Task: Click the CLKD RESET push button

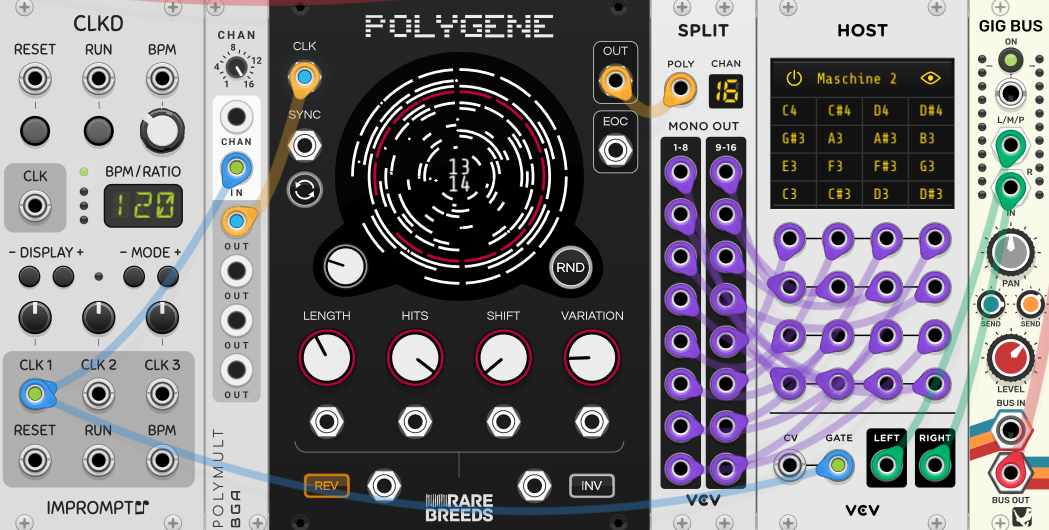Action: 35,130
